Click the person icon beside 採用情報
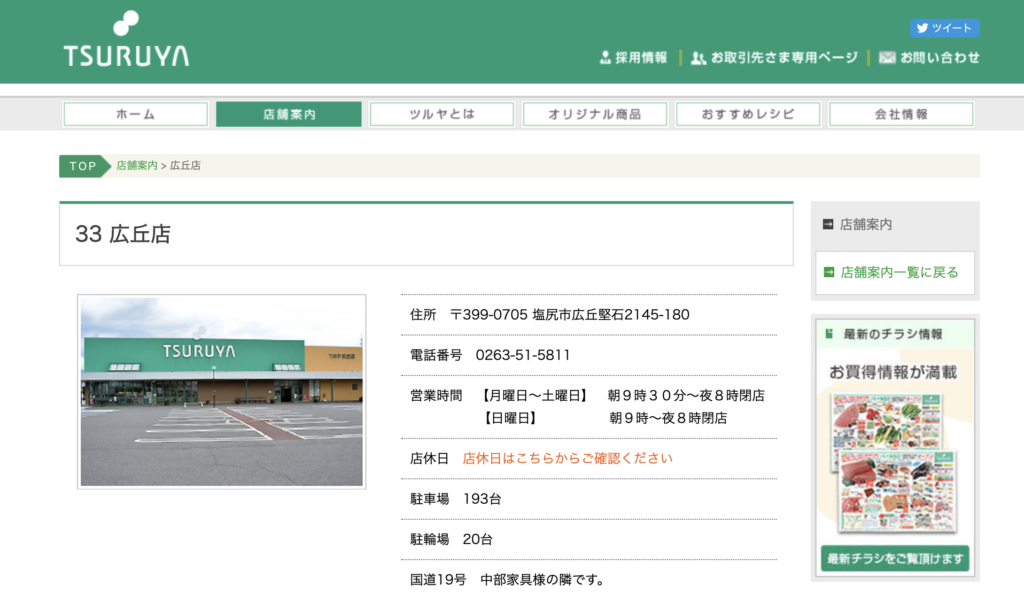 [605, 57]
